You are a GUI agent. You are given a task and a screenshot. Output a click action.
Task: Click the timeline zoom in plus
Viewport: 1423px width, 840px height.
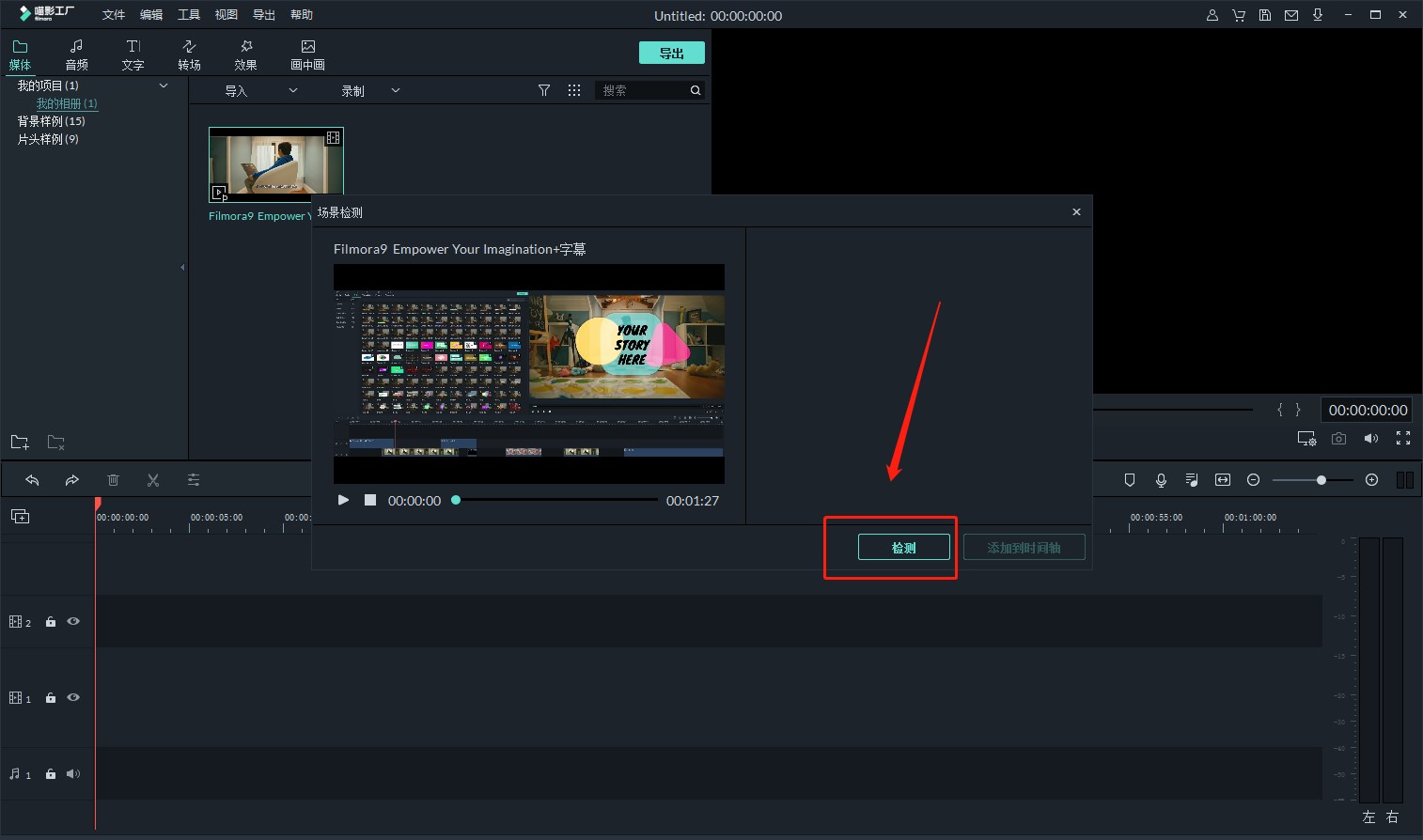1372,480
